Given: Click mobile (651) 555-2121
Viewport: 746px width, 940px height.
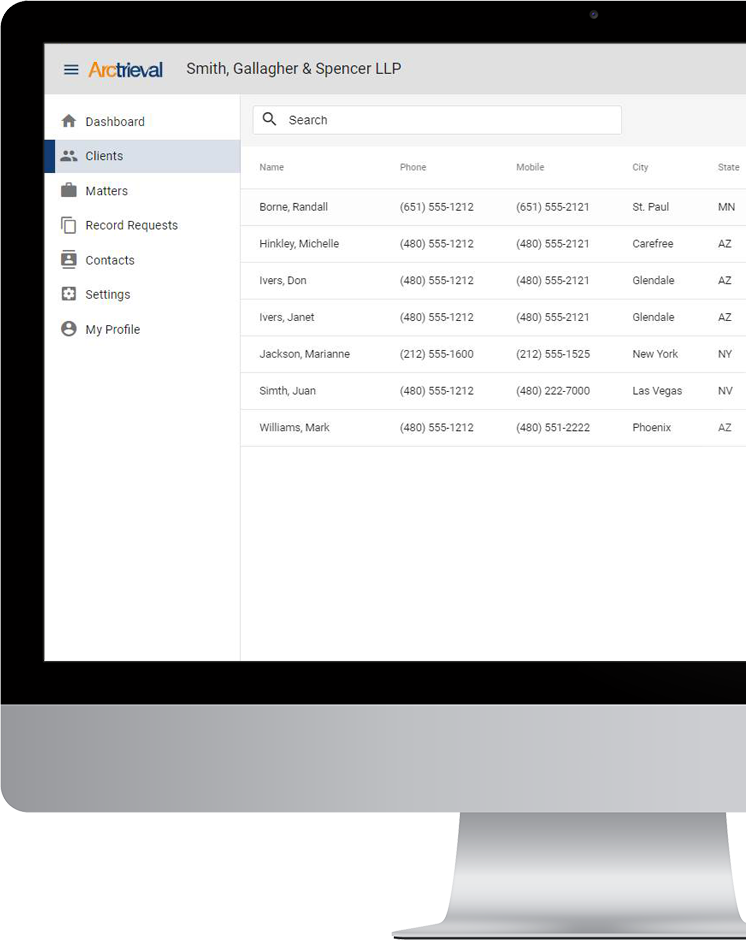Looking at the screenshot, I should coord(553,207).
